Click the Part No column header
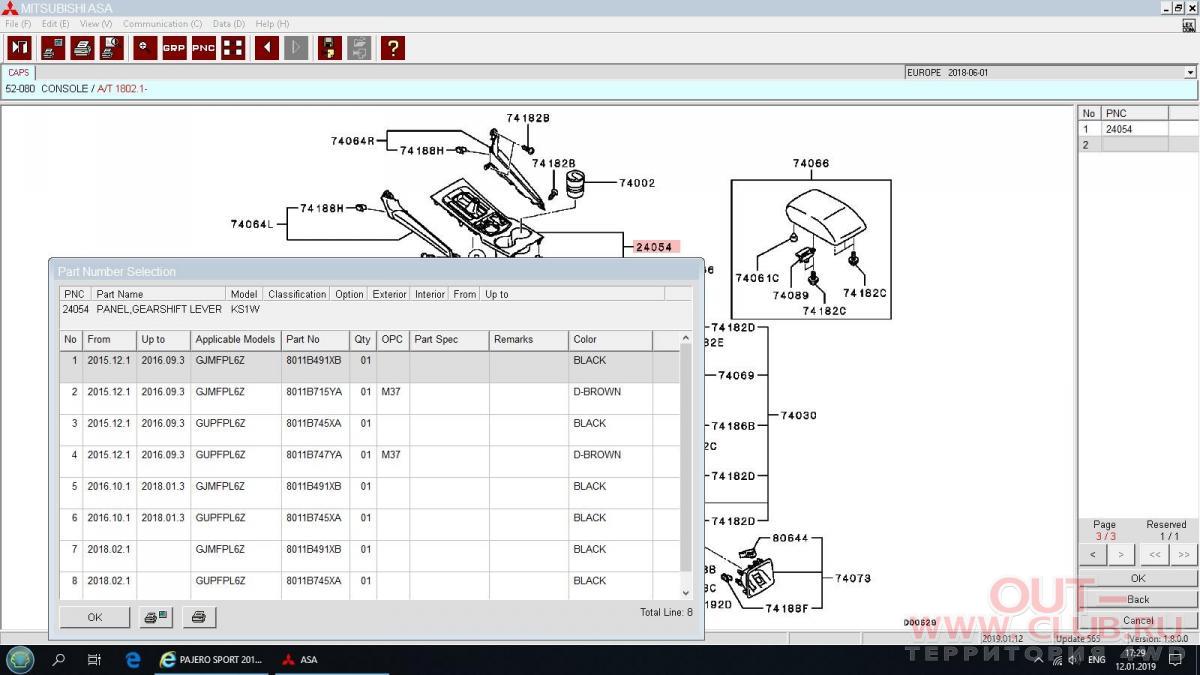 point(316,340)
